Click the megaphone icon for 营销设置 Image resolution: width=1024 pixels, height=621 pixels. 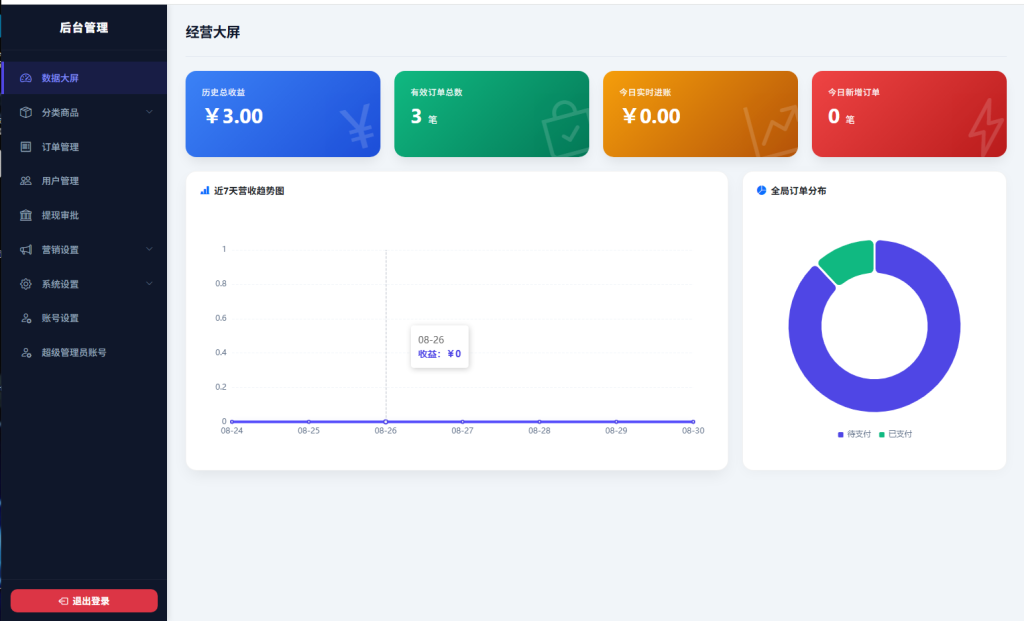pos(25,249)
